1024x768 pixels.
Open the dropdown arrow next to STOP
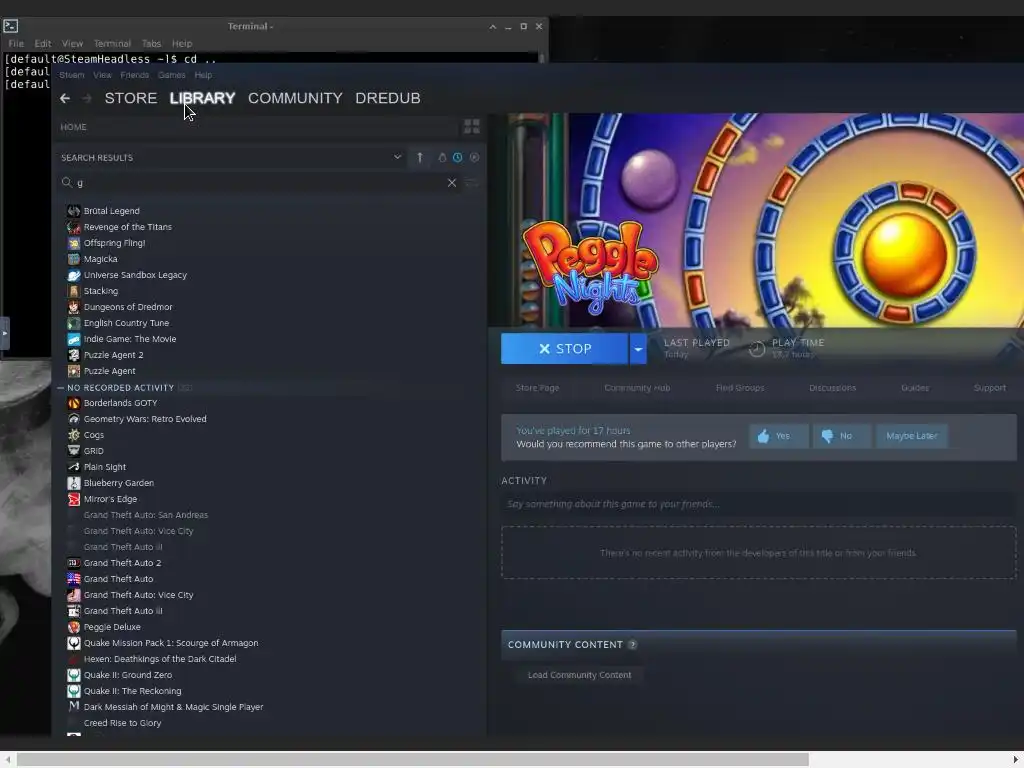(638, 349)
